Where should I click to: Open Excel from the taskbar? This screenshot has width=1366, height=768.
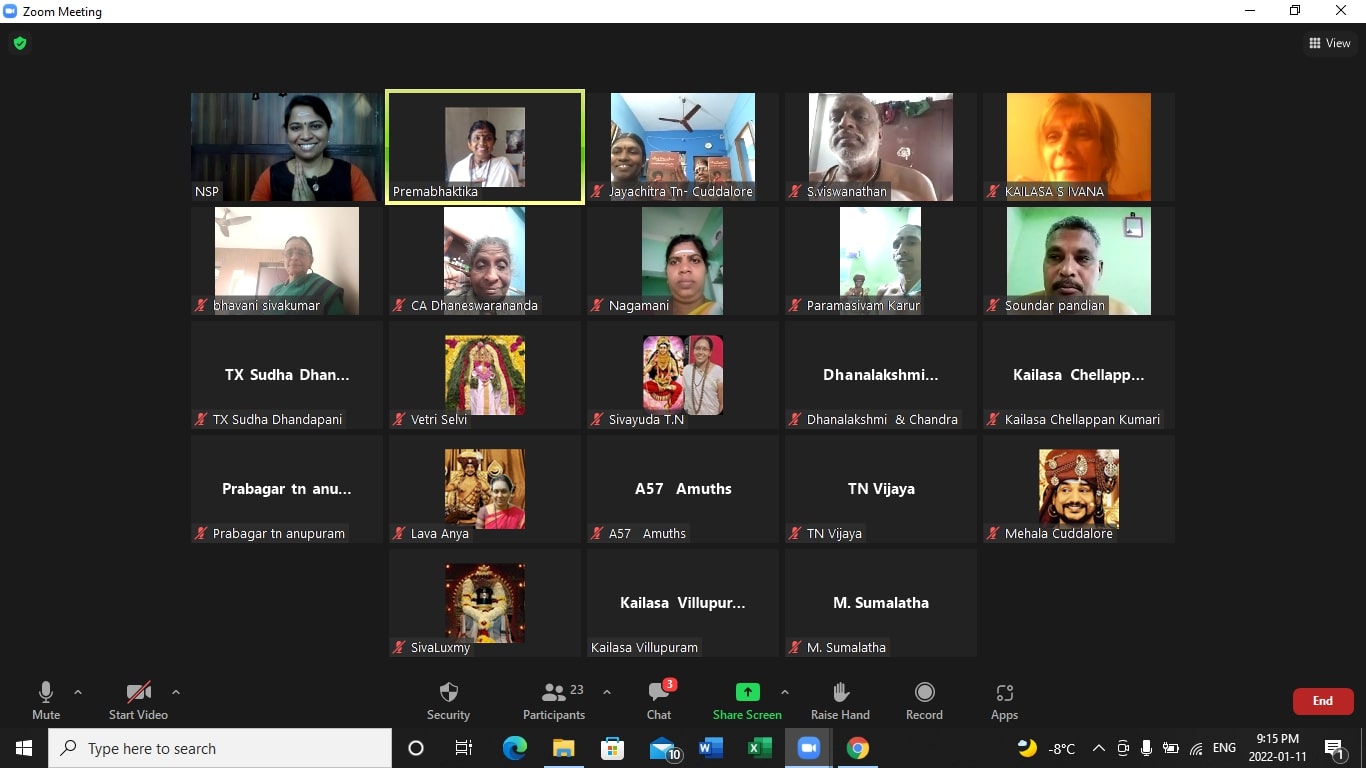(x=759, y=748)
